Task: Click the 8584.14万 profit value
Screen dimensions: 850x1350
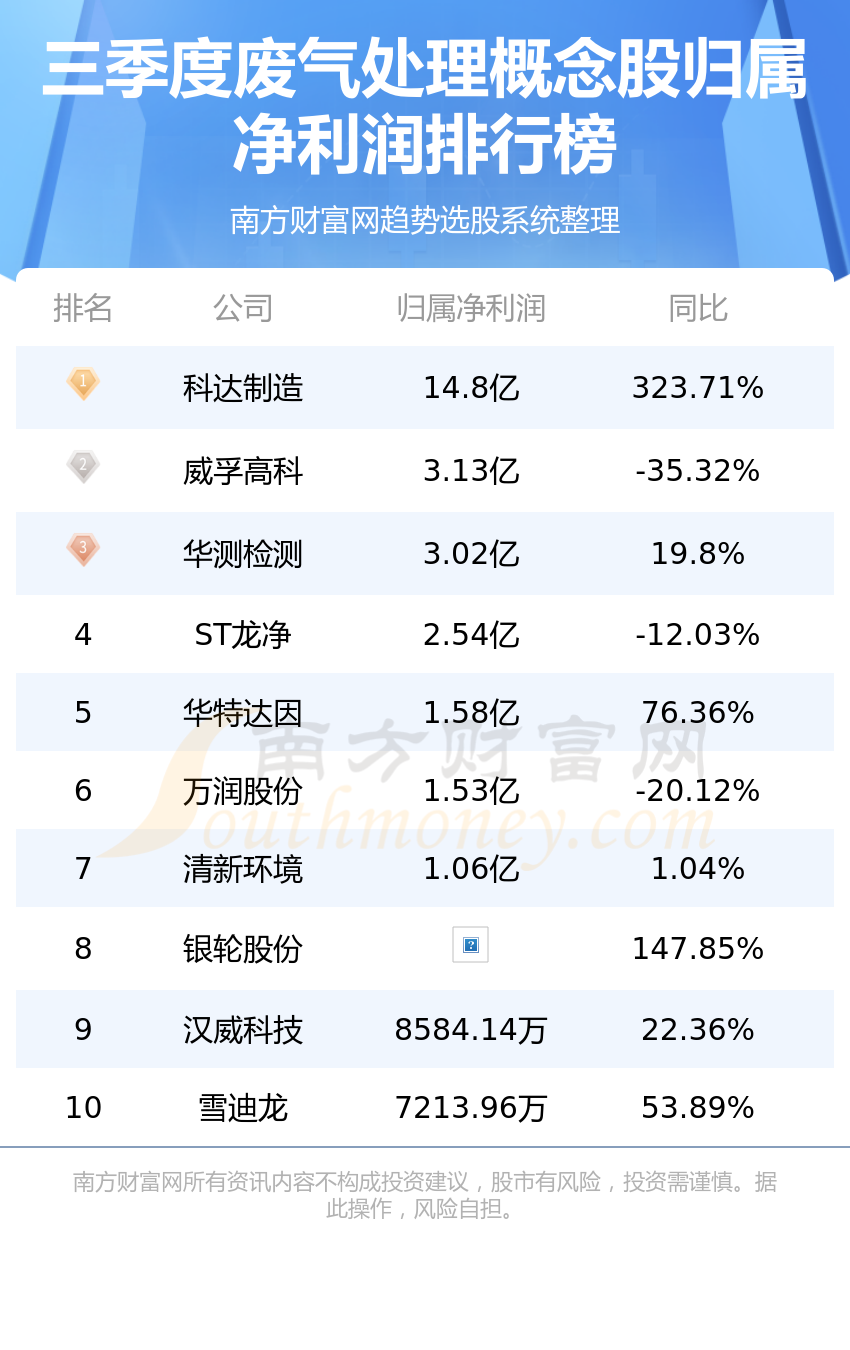Action: (470, 1030)
